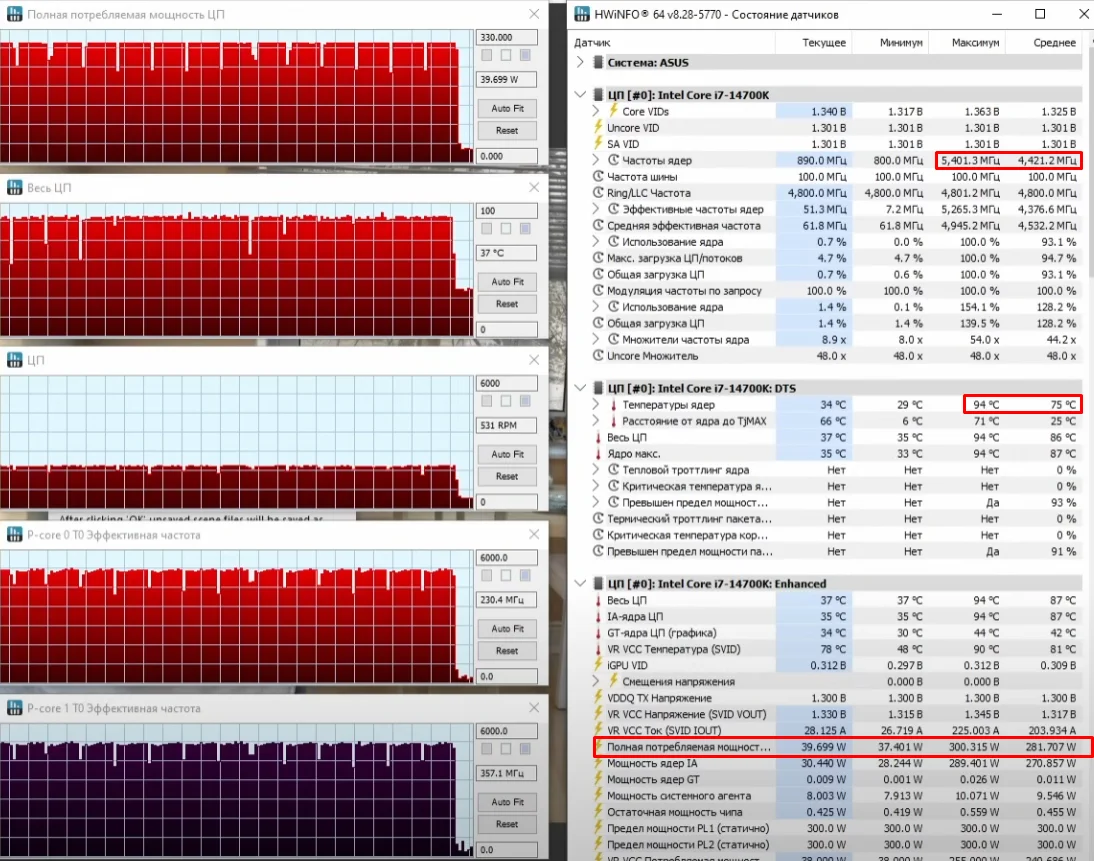Toggle the middle checkbox in the P-core 0 T0 graph
The image size is (1094, 861).
[x=506, y=576]
